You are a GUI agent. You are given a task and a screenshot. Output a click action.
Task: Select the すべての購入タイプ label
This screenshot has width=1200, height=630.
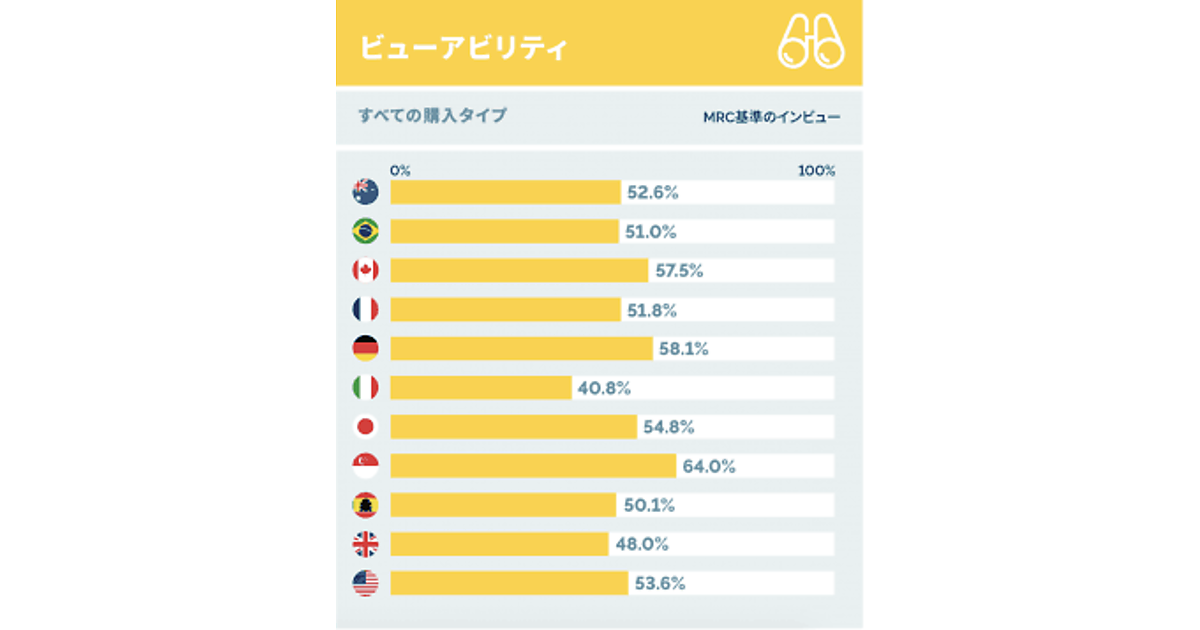coord(432,116)
